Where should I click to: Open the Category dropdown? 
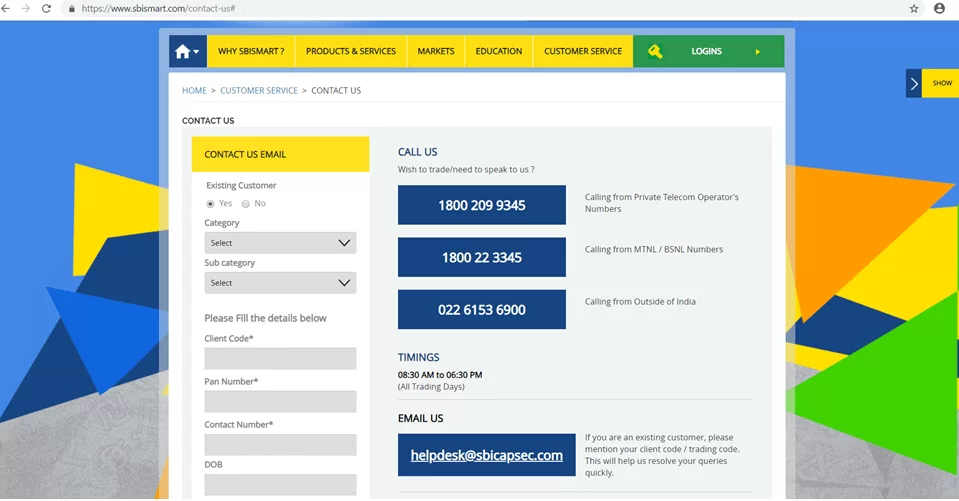click(x=280, y=243)
